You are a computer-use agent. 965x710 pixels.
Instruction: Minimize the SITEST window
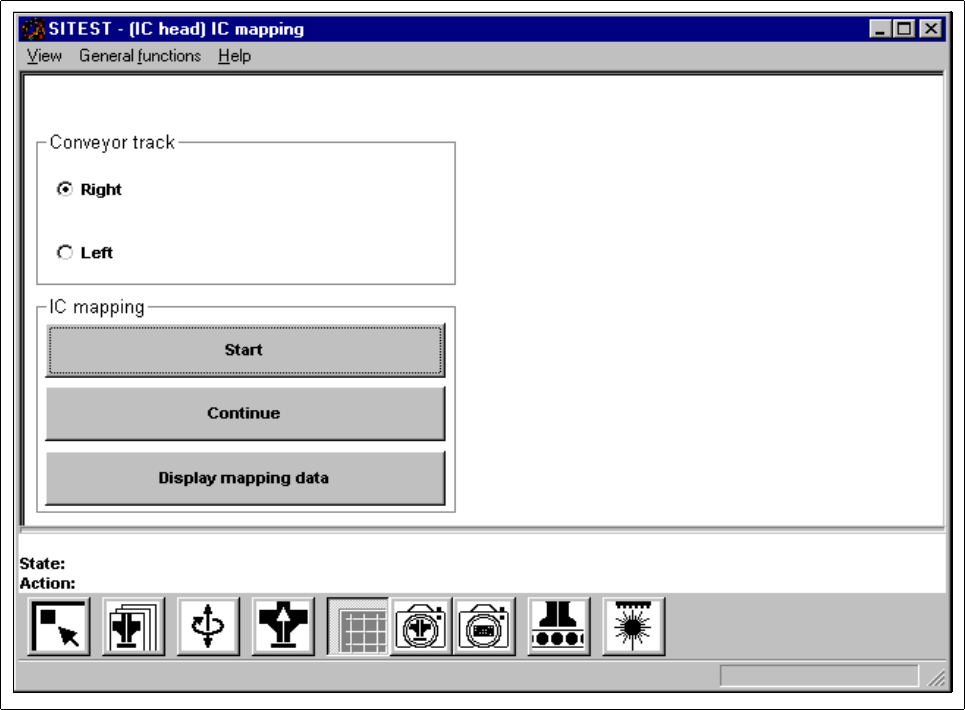(880, 29)
